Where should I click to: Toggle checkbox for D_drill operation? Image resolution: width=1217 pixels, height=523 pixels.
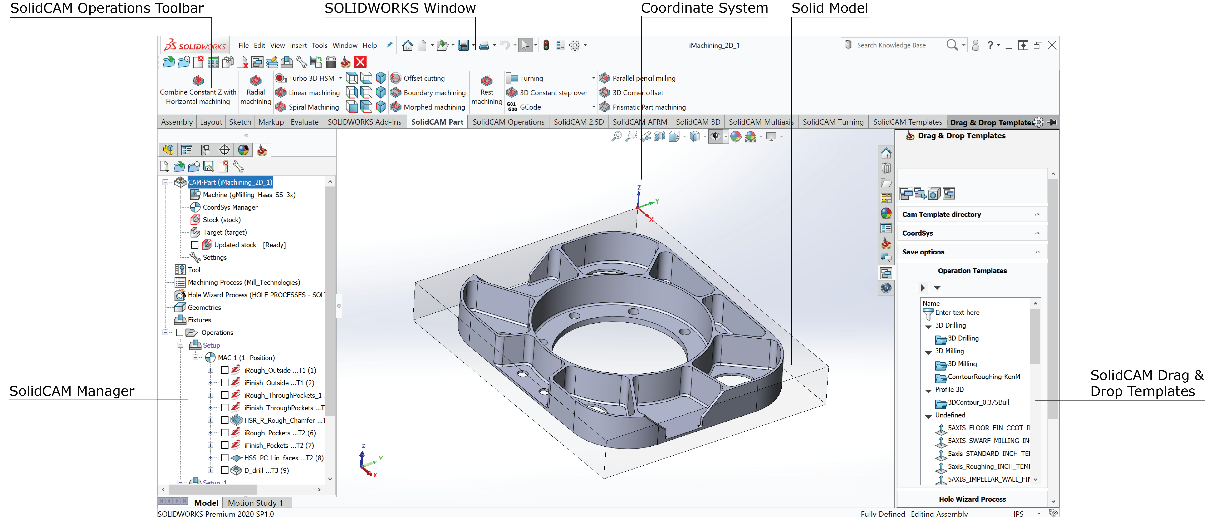pyautogui.click(x=224, y=470)
